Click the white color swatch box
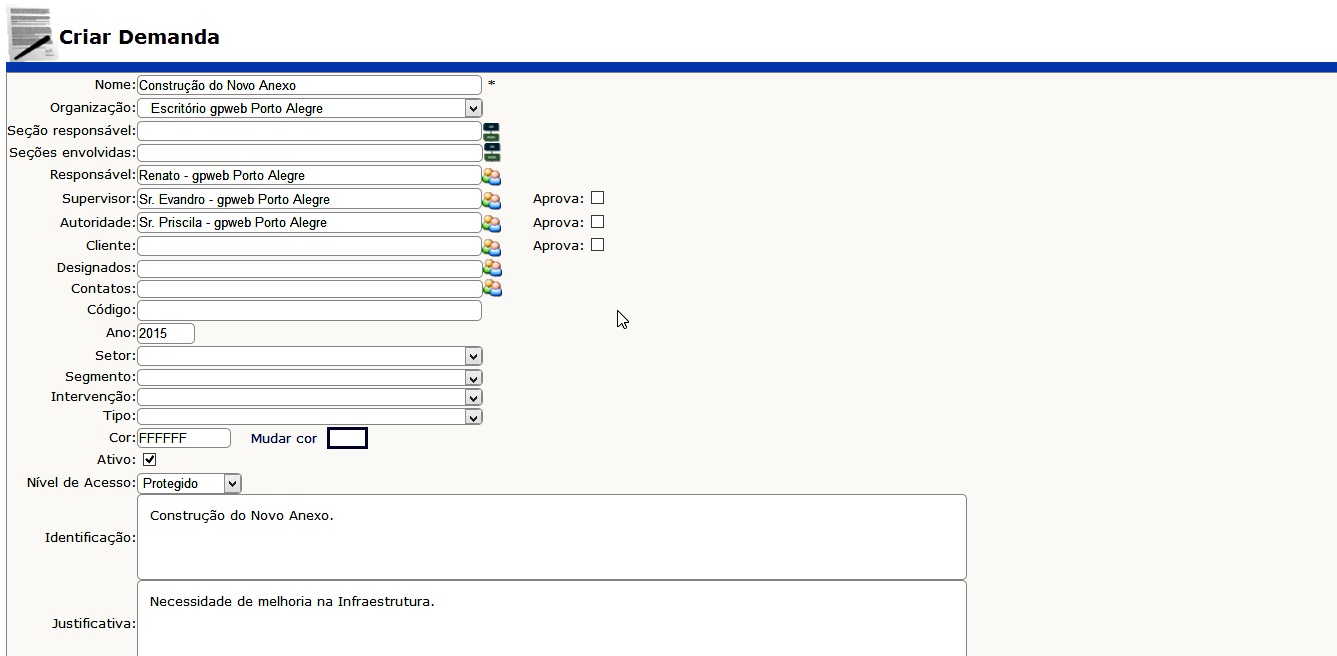Image resolution: width=1337 pixels, height=656 pixels. [347, 438]
